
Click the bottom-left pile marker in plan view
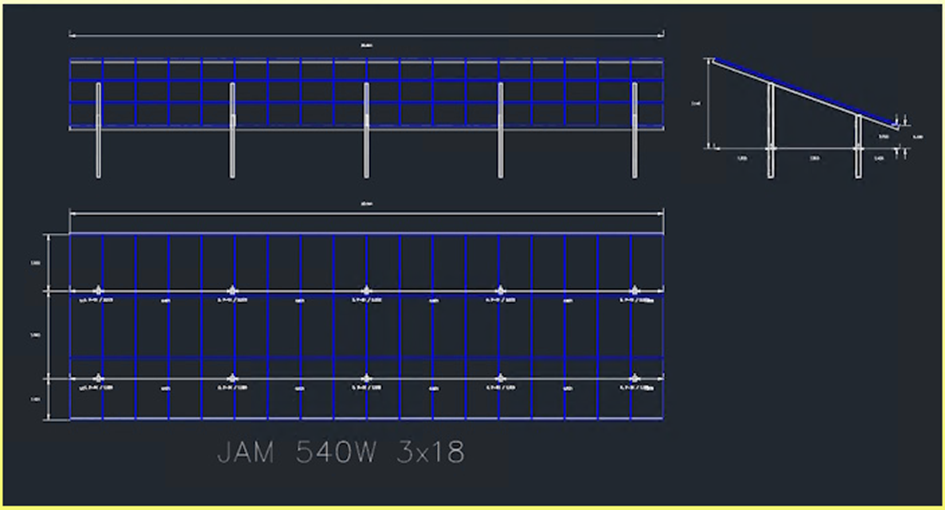(98, 378)
